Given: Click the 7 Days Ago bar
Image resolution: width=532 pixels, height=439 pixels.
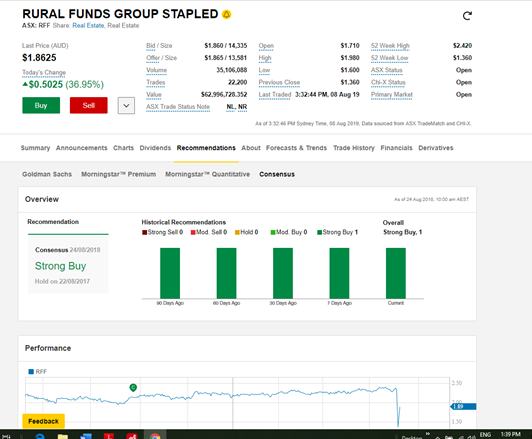Looking at the screenshot, I should (x=339, y=273).
